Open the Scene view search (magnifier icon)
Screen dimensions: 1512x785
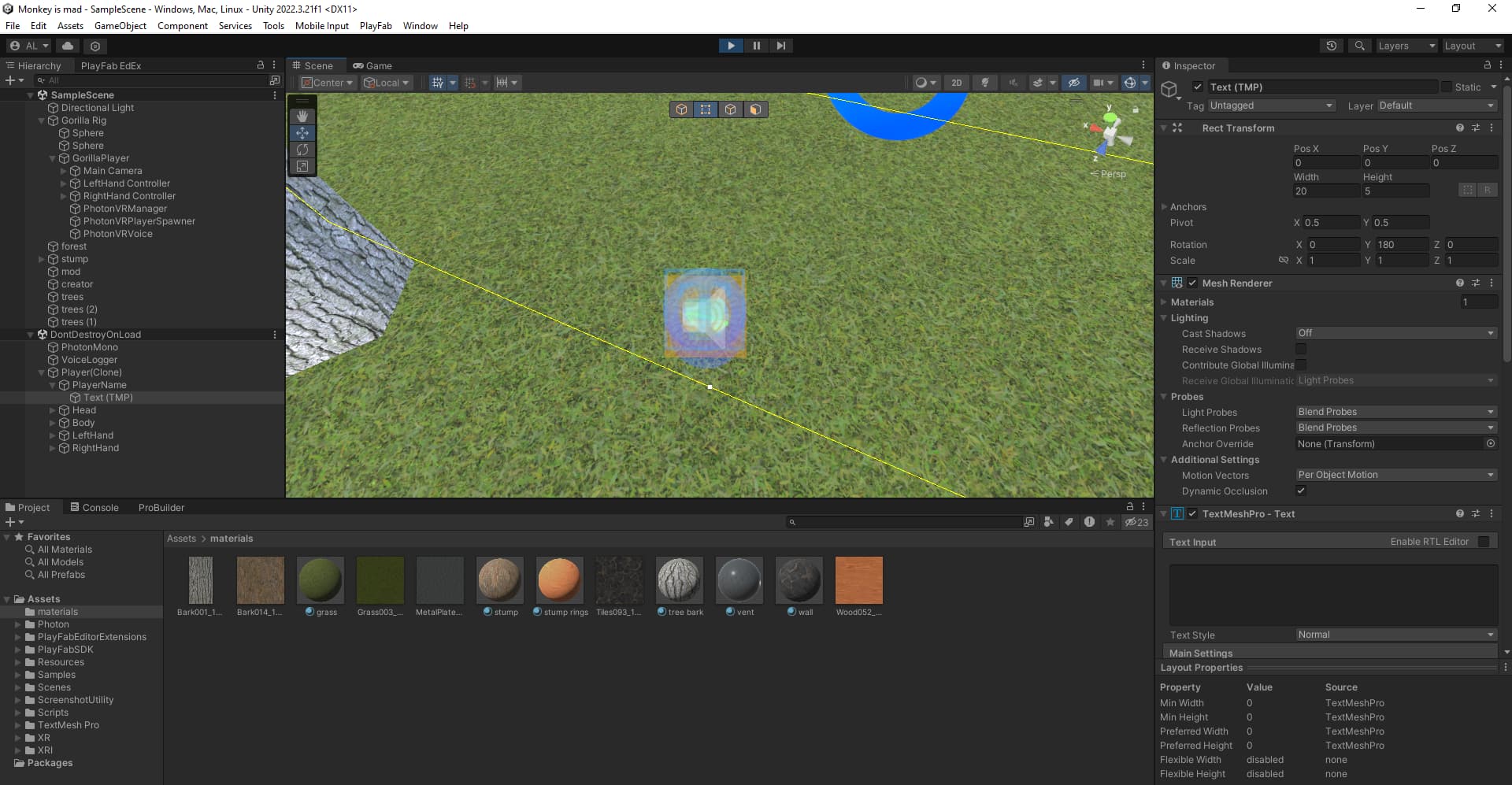click(1360, 45)
